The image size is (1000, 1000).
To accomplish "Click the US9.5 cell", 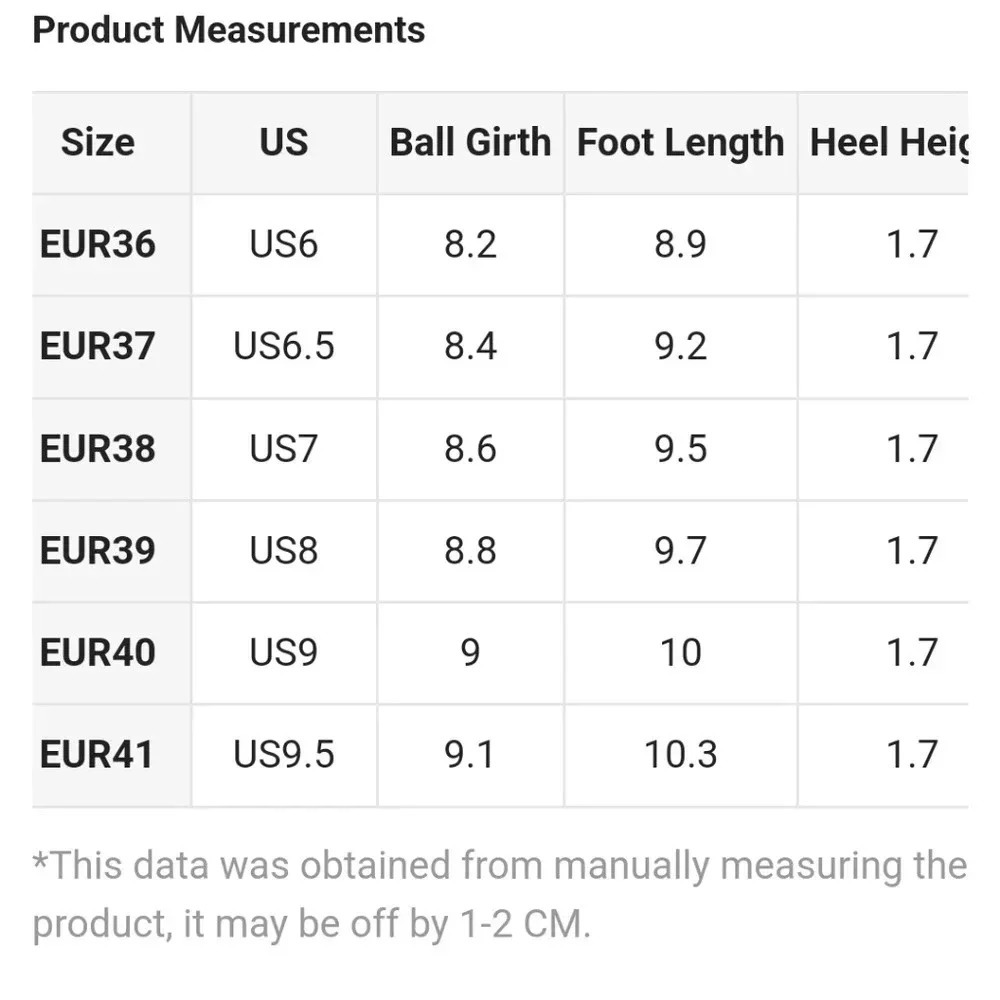I will [283, 754].
